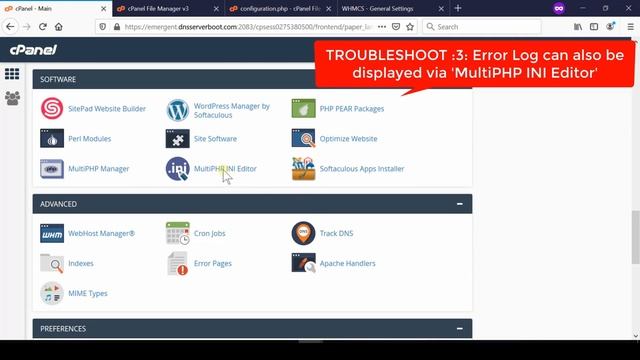Click the Cron Jobs calendar icon
The image size is (640, 360).
pyautogui.click(x=178, y=233)
